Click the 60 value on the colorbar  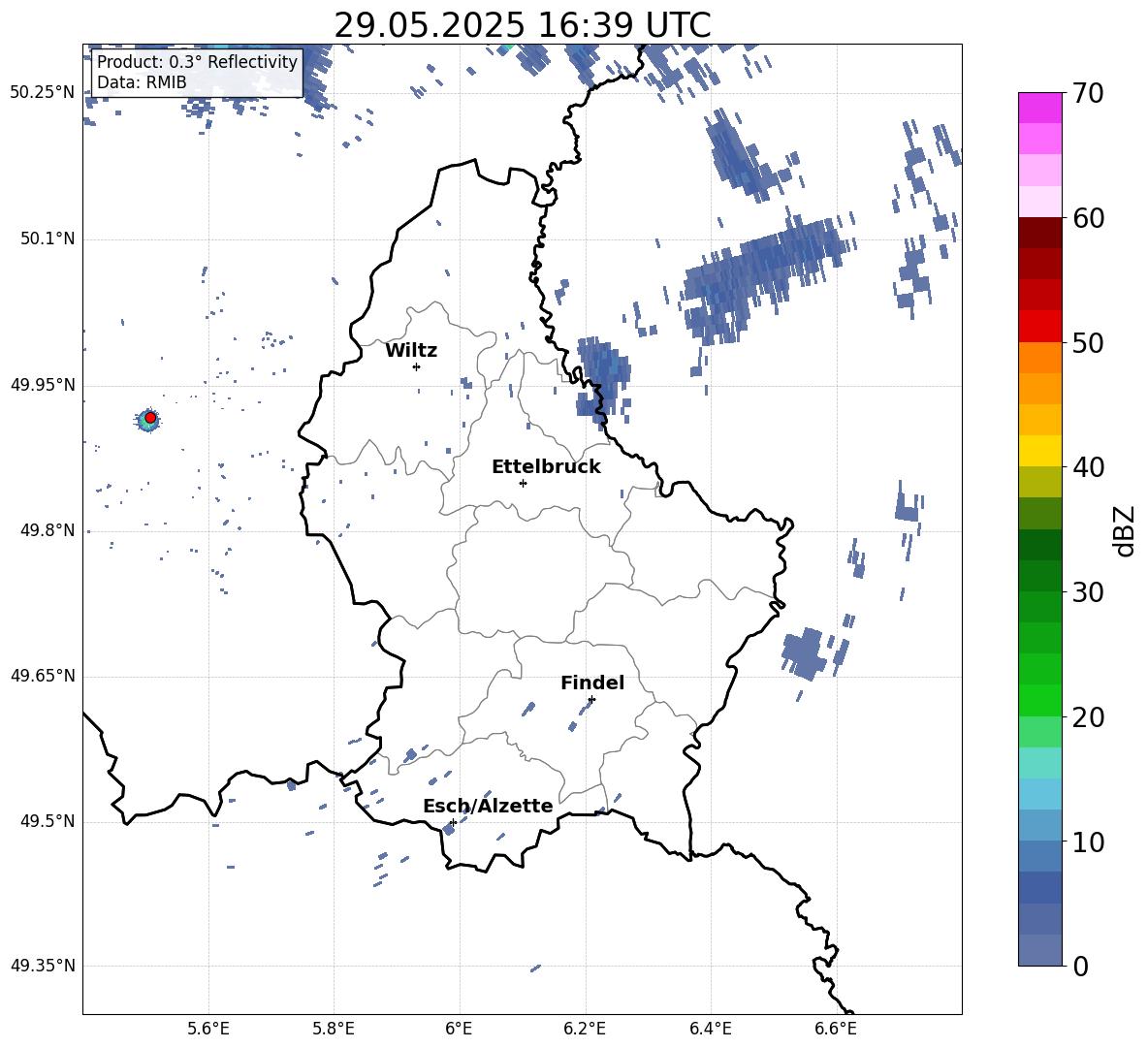1088,218
